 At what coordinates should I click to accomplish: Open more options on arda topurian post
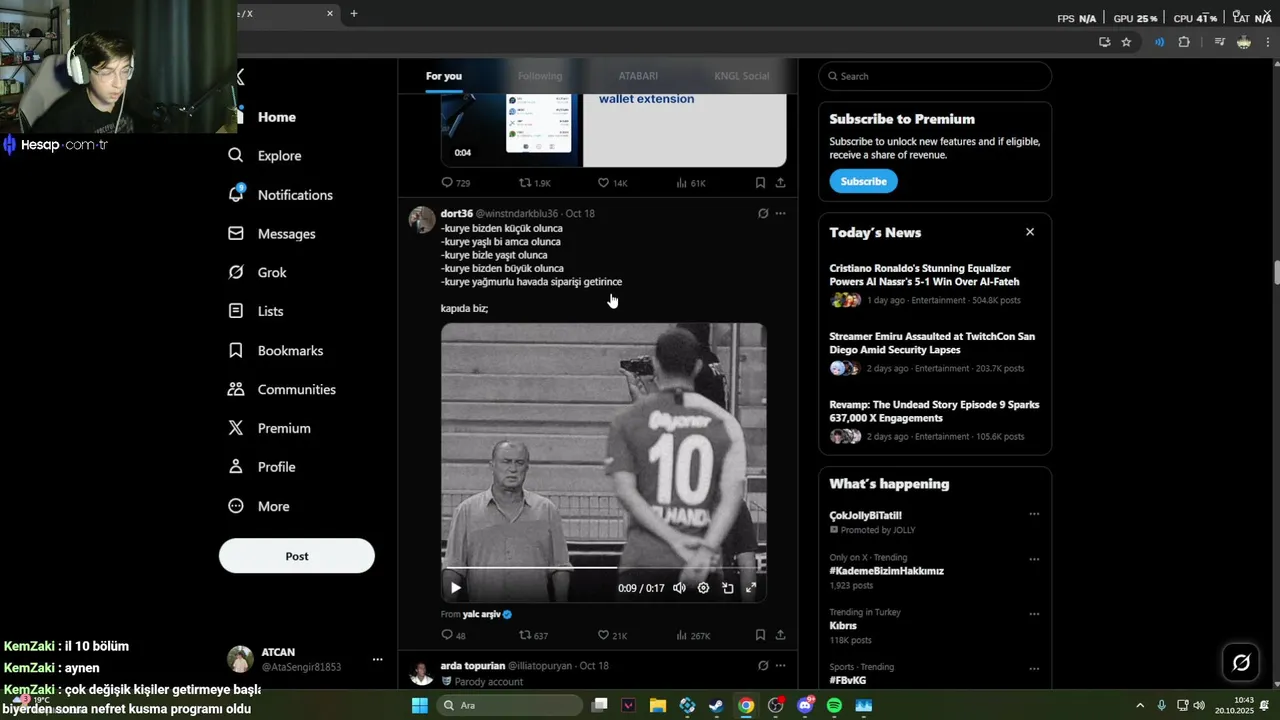(780, 665)
